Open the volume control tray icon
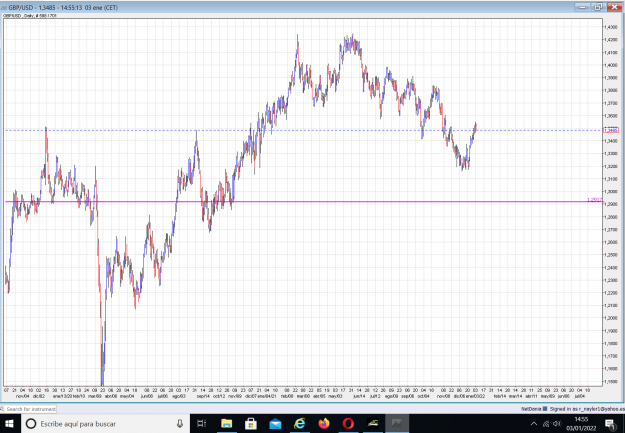The height and width of the screenshot is (433, 625). tap(557, 424)
